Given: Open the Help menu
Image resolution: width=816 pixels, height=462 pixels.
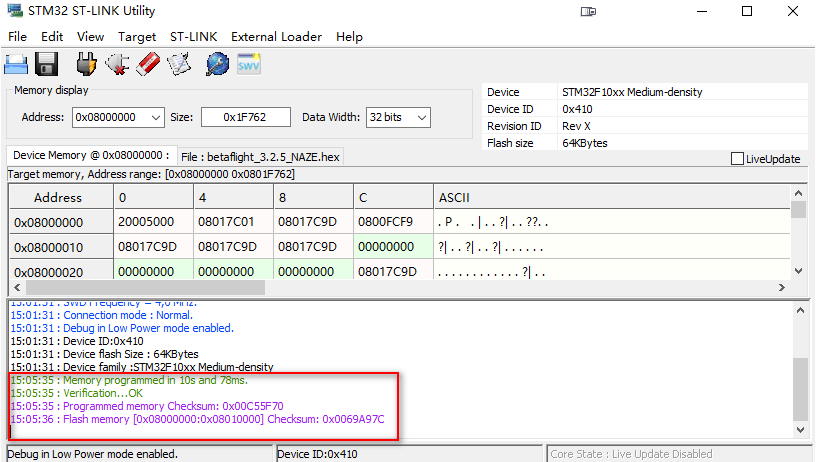Looking at the screenshot, I should (x=349, y=37).
